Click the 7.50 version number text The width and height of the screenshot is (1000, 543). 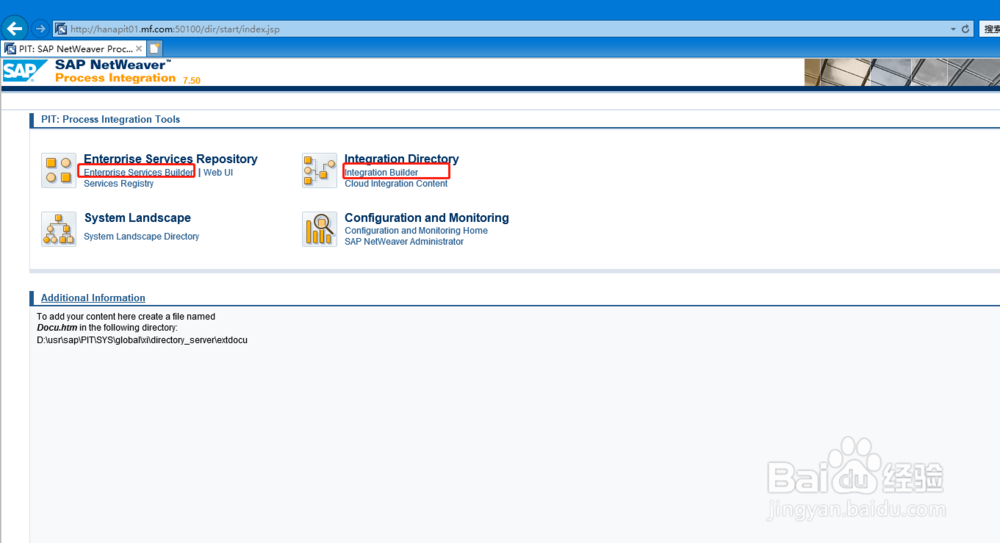(191, 80)
